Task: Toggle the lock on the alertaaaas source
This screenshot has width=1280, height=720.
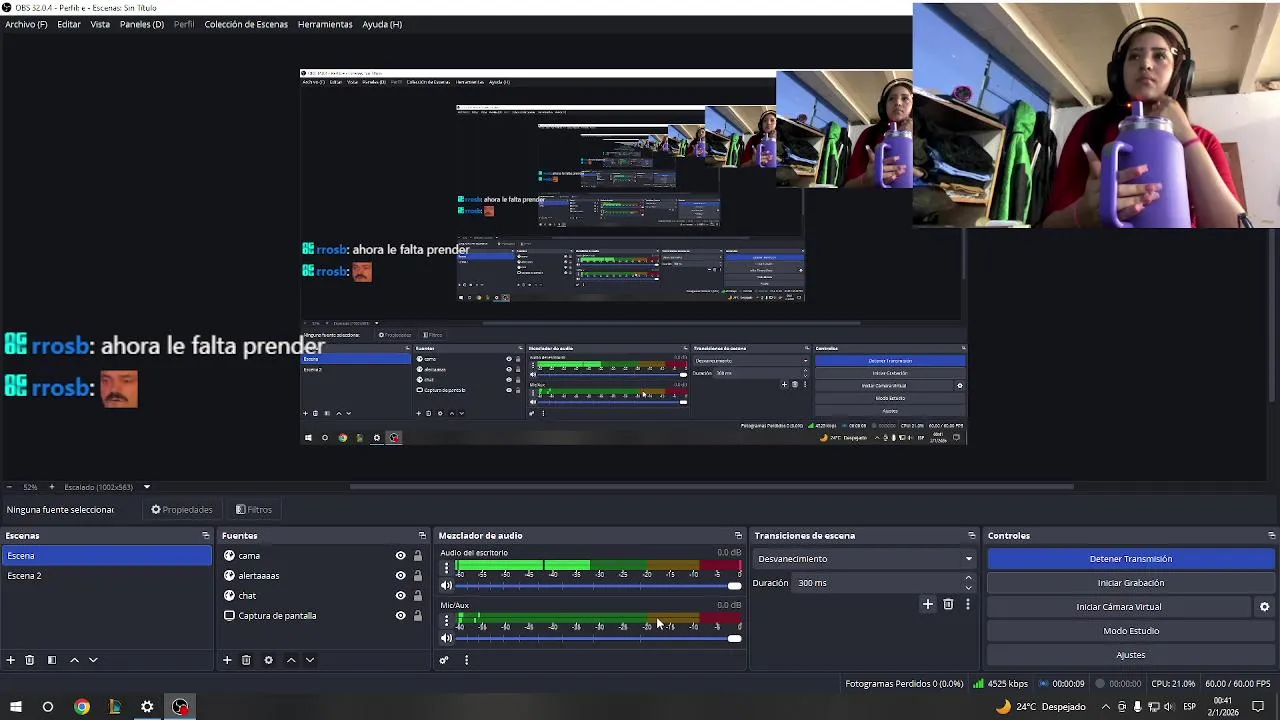Action: (x=418, y=576)
